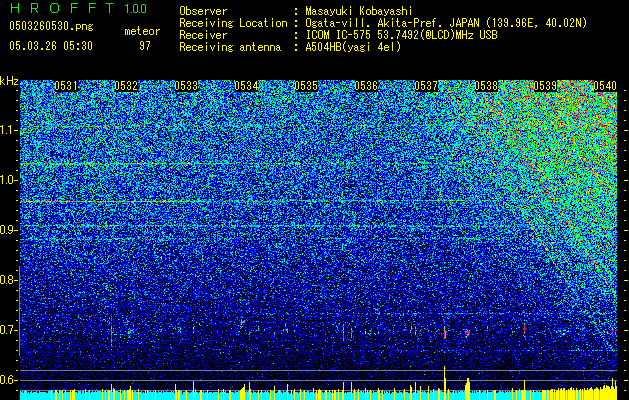This screenshot has height=400, width=629.
Task: Click the 'Receiver' field label
Action: pyautogui.click(x=203, y=35)
